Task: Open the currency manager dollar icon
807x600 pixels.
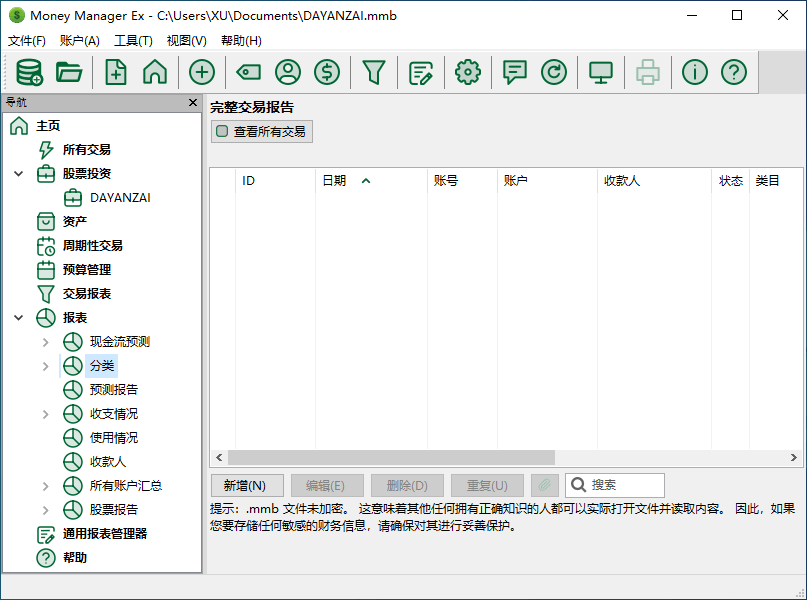Action: [327, 72]
